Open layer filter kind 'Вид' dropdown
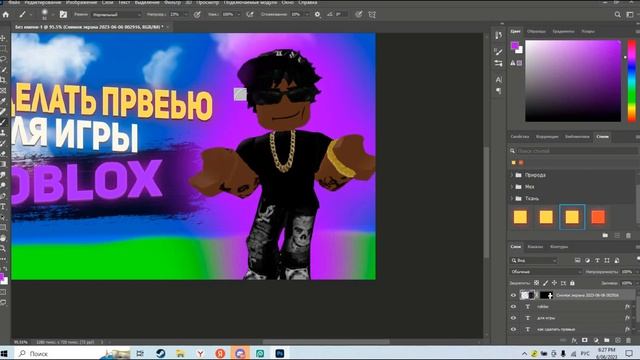 (533, 260)
